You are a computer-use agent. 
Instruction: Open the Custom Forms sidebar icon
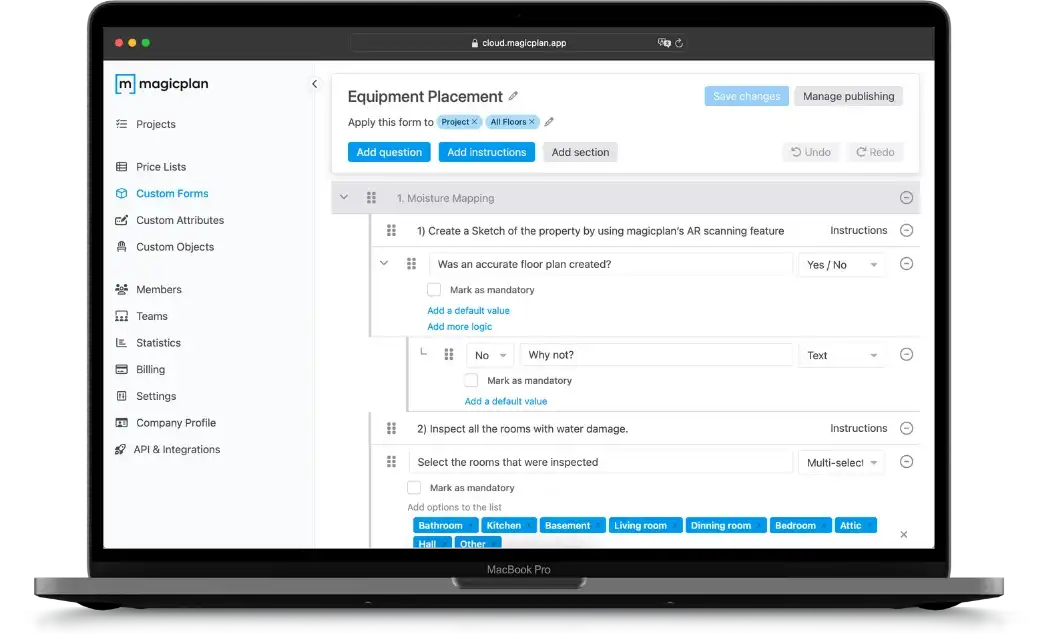122,193
